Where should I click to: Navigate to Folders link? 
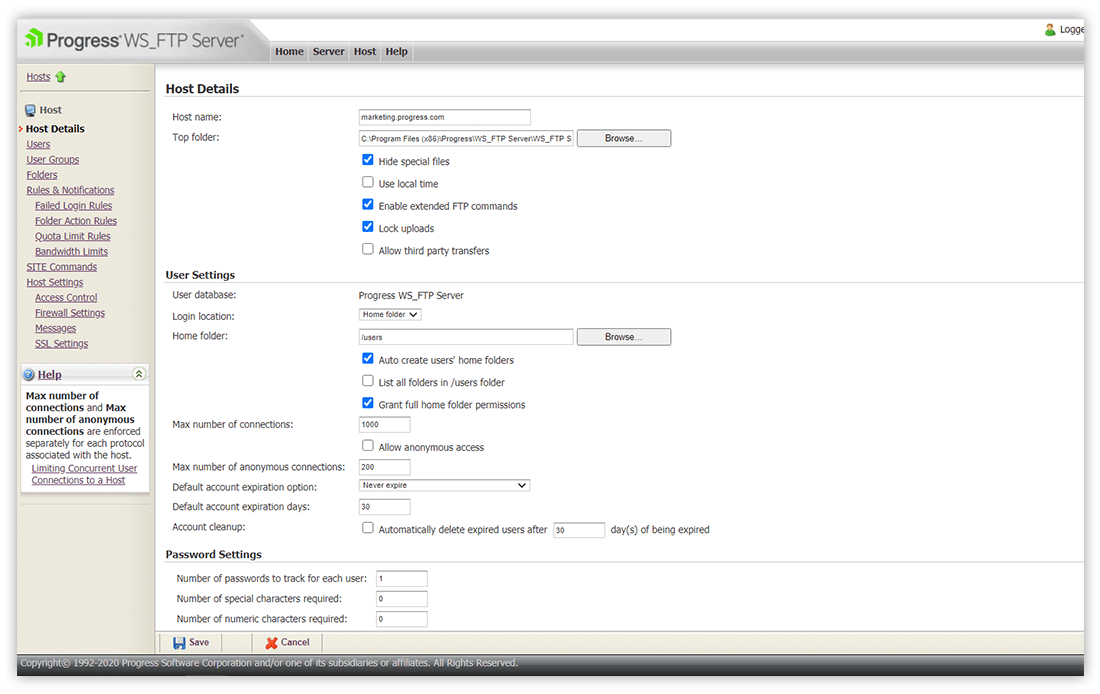pos(42,175)
